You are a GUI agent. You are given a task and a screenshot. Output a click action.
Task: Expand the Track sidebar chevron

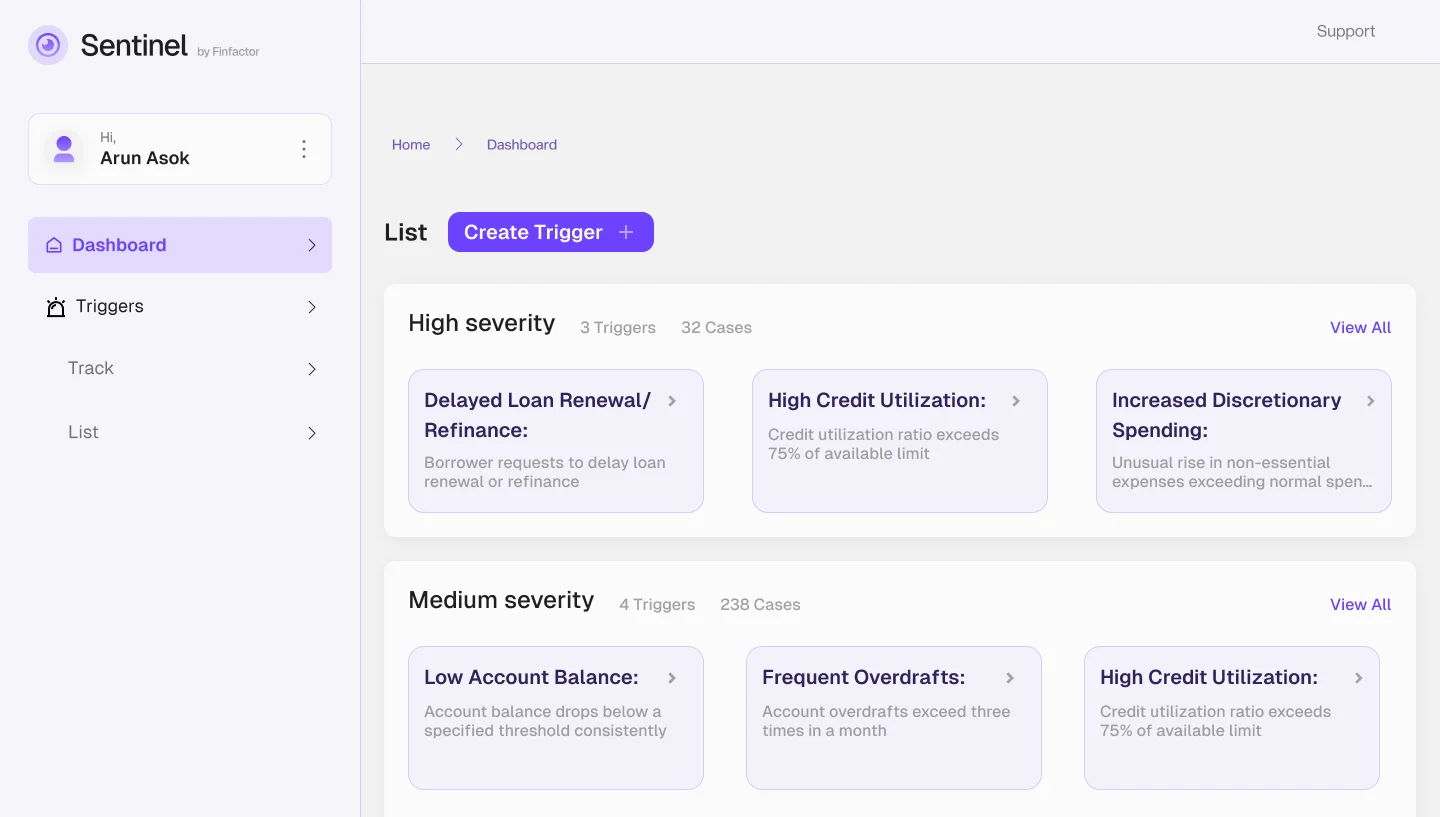click(x=312, y=369)
